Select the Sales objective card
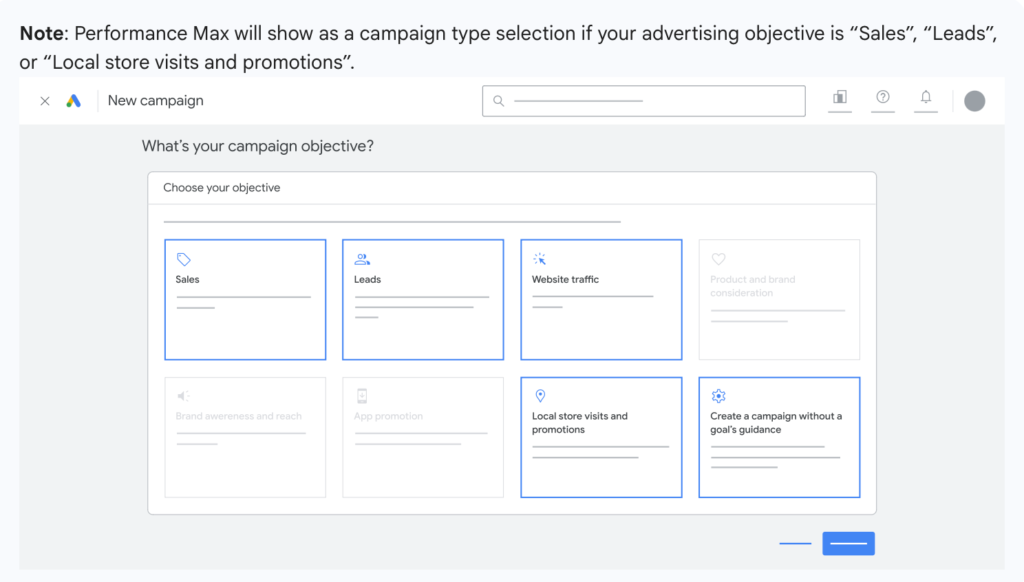1024x582 pixels. (x=245, y=299)
